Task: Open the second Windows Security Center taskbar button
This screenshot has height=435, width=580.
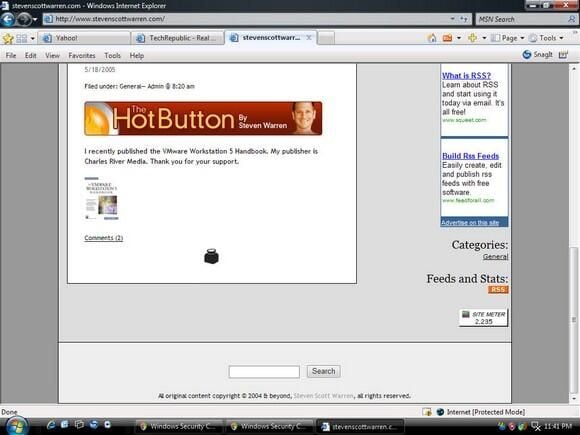Action: pyautogui.click(x=270, y=426)
